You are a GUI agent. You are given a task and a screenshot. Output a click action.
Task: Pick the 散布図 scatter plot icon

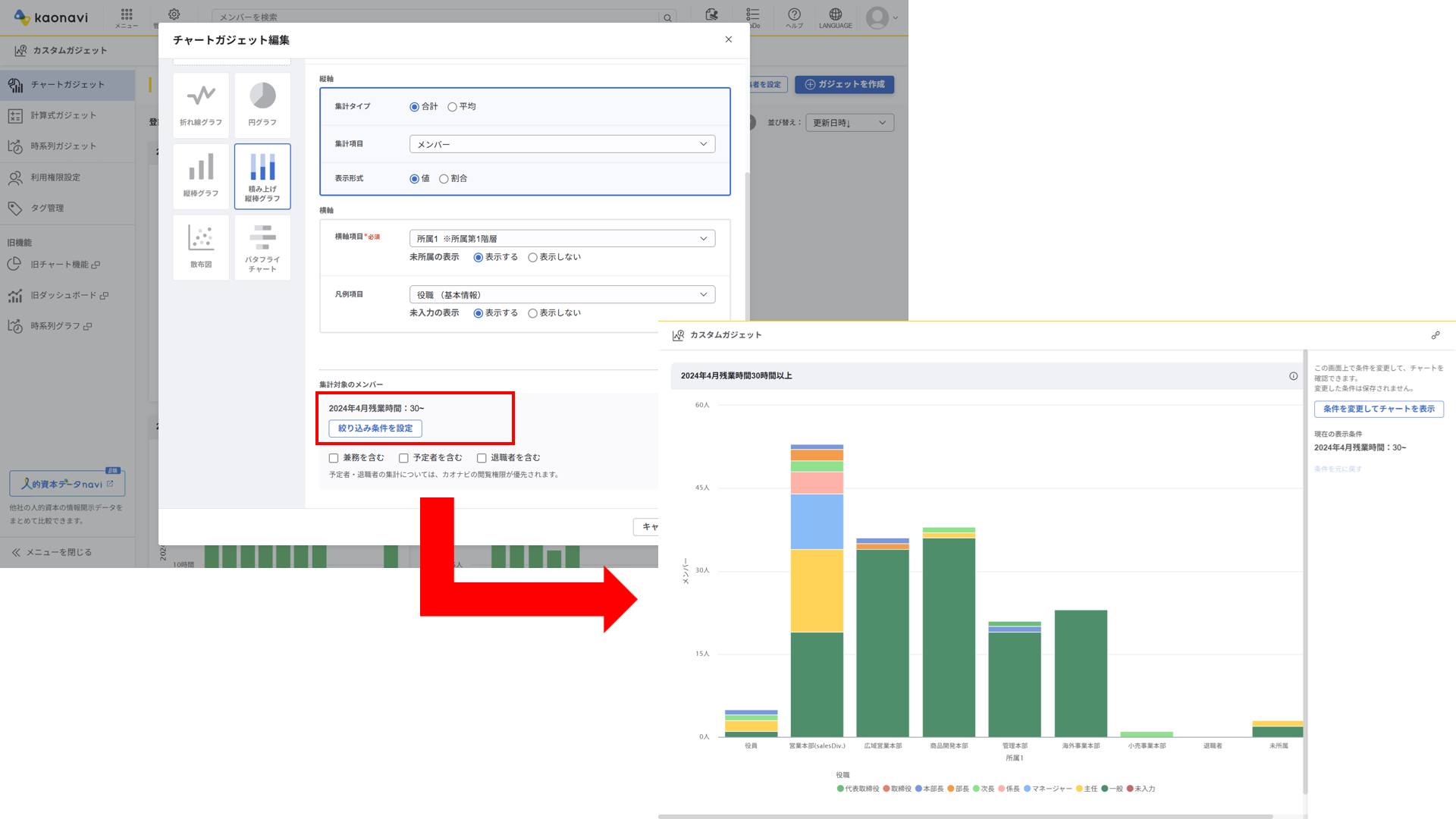[201, 246]
